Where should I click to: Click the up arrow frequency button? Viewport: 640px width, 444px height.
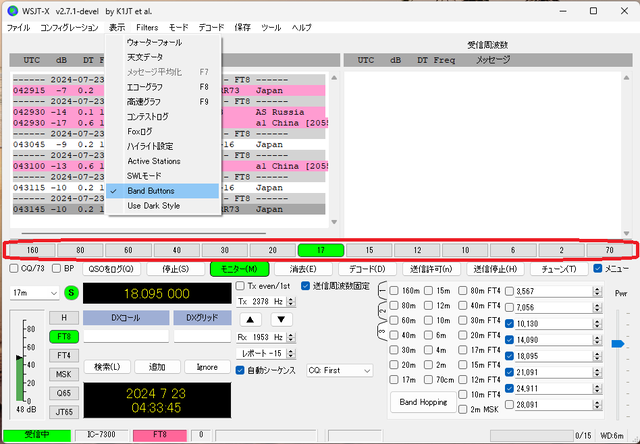coord(250,319)
